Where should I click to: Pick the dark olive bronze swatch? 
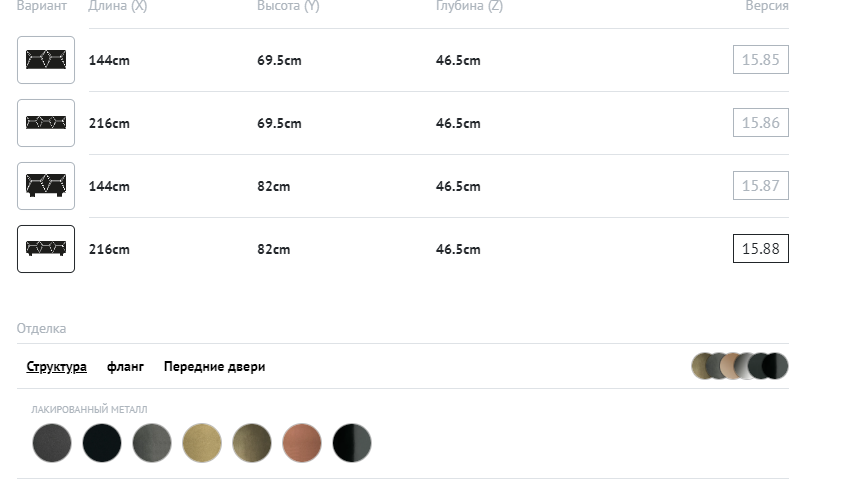click(252, 443)
